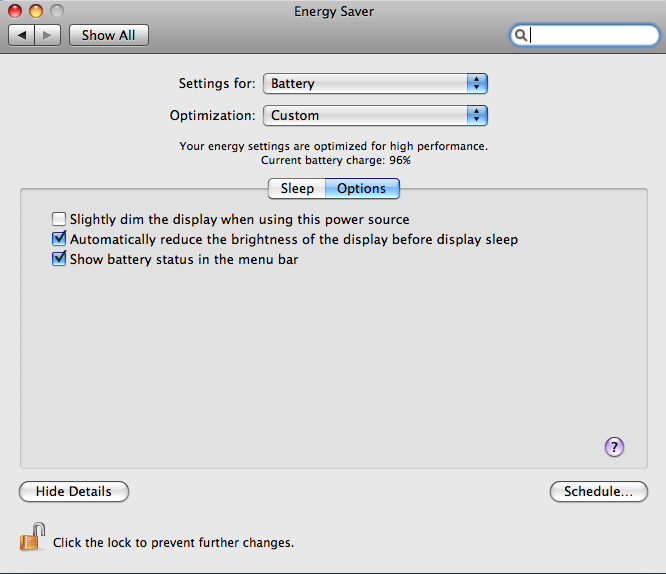Click the Optimization popup blue arrows
666x574 pixels.
tap(477, 116)
